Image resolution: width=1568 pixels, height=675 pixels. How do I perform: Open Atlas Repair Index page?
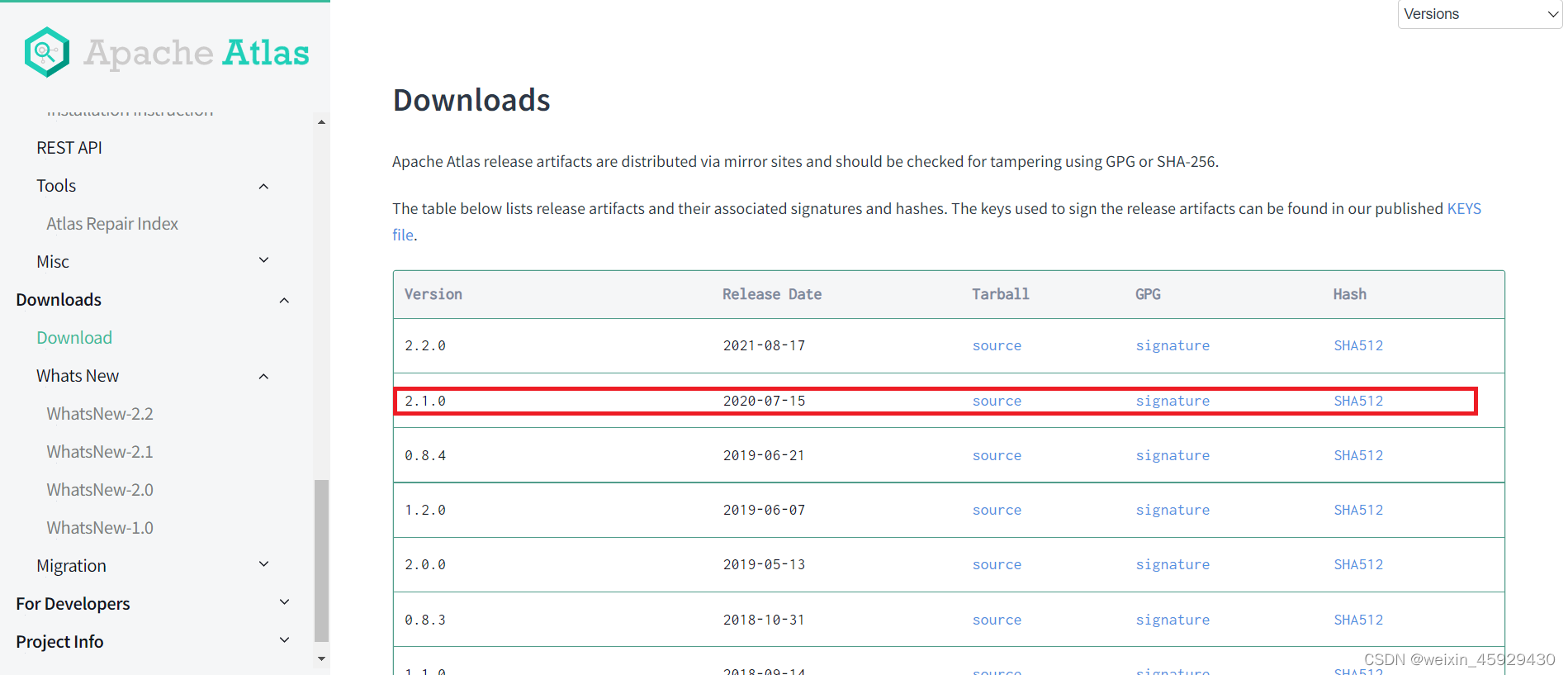coord(112,224)
